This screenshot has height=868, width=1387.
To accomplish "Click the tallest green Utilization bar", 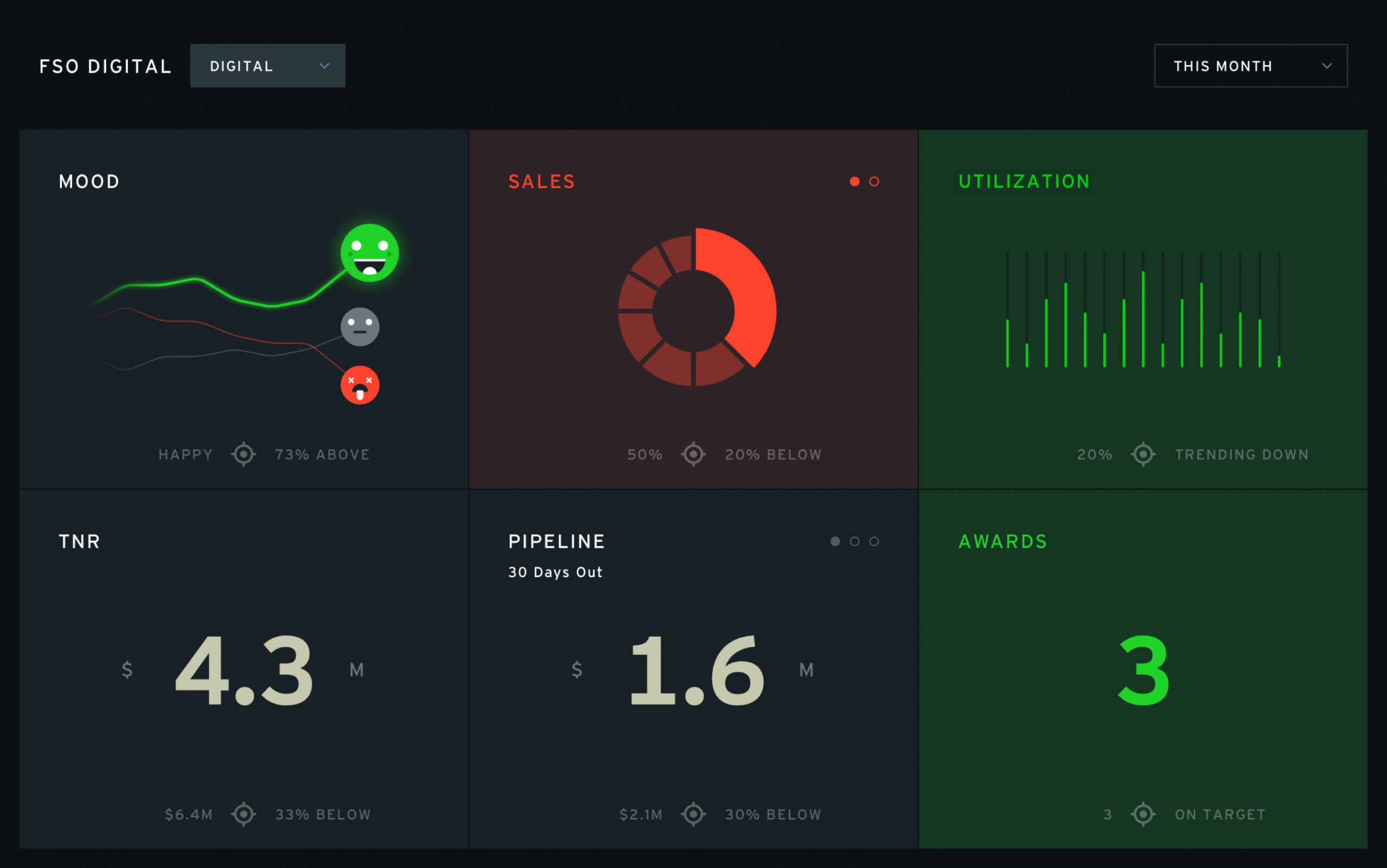I will (x=1143, y=319).
